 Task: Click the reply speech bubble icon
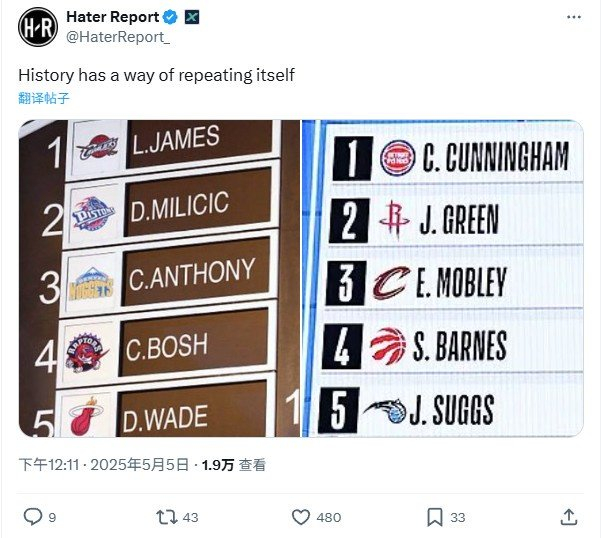[32, 517]
